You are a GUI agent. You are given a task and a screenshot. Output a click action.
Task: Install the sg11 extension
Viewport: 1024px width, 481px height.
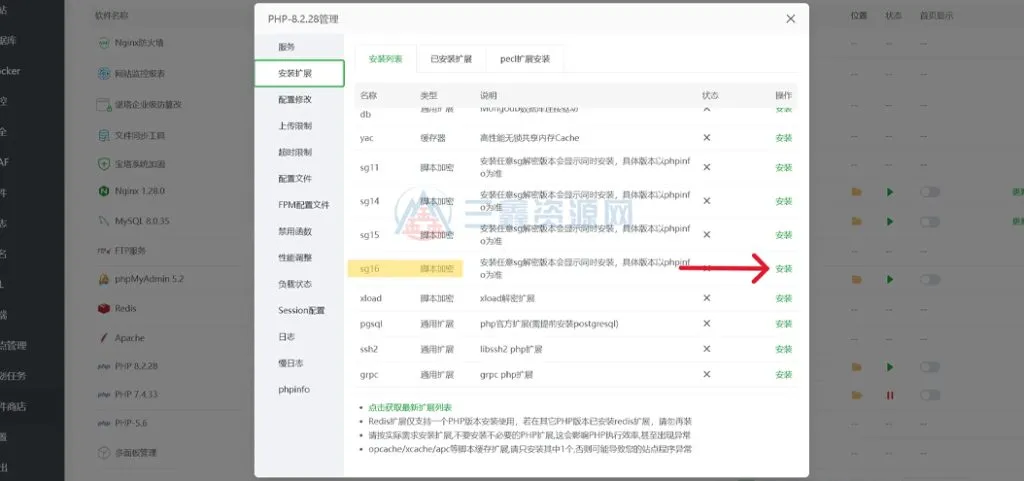(783, 168)
